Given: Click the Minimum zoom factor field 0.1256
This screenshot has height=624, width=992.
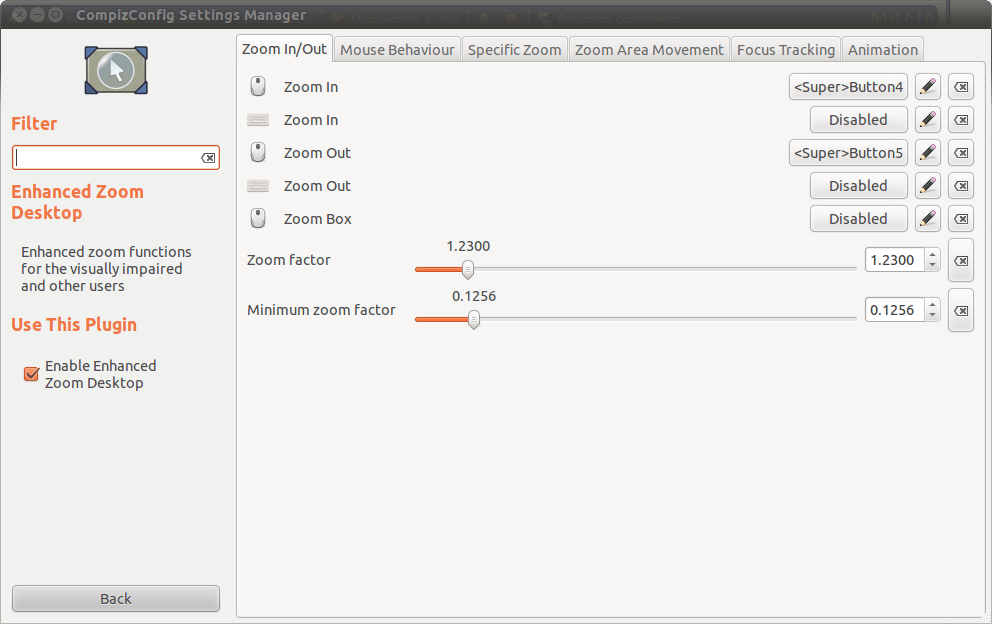Looking at the screenshot, I should tap(895, 309).
